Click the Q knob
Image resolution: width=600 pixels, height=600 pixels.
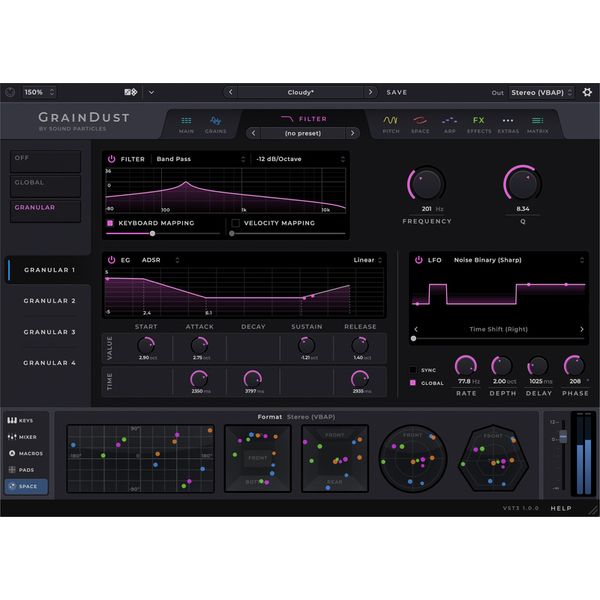(522, 184)
